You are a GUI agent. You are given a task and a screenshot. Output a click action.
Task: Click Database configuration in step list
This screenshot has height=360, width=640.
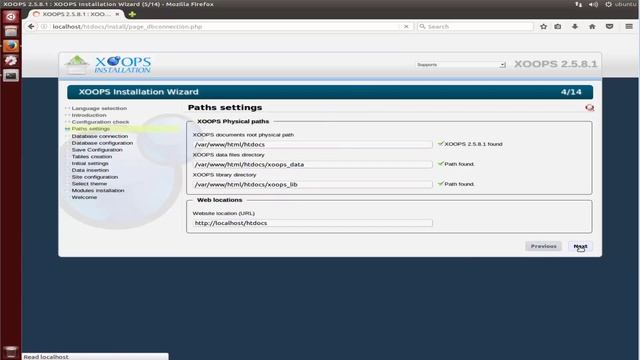coord(102,143)
